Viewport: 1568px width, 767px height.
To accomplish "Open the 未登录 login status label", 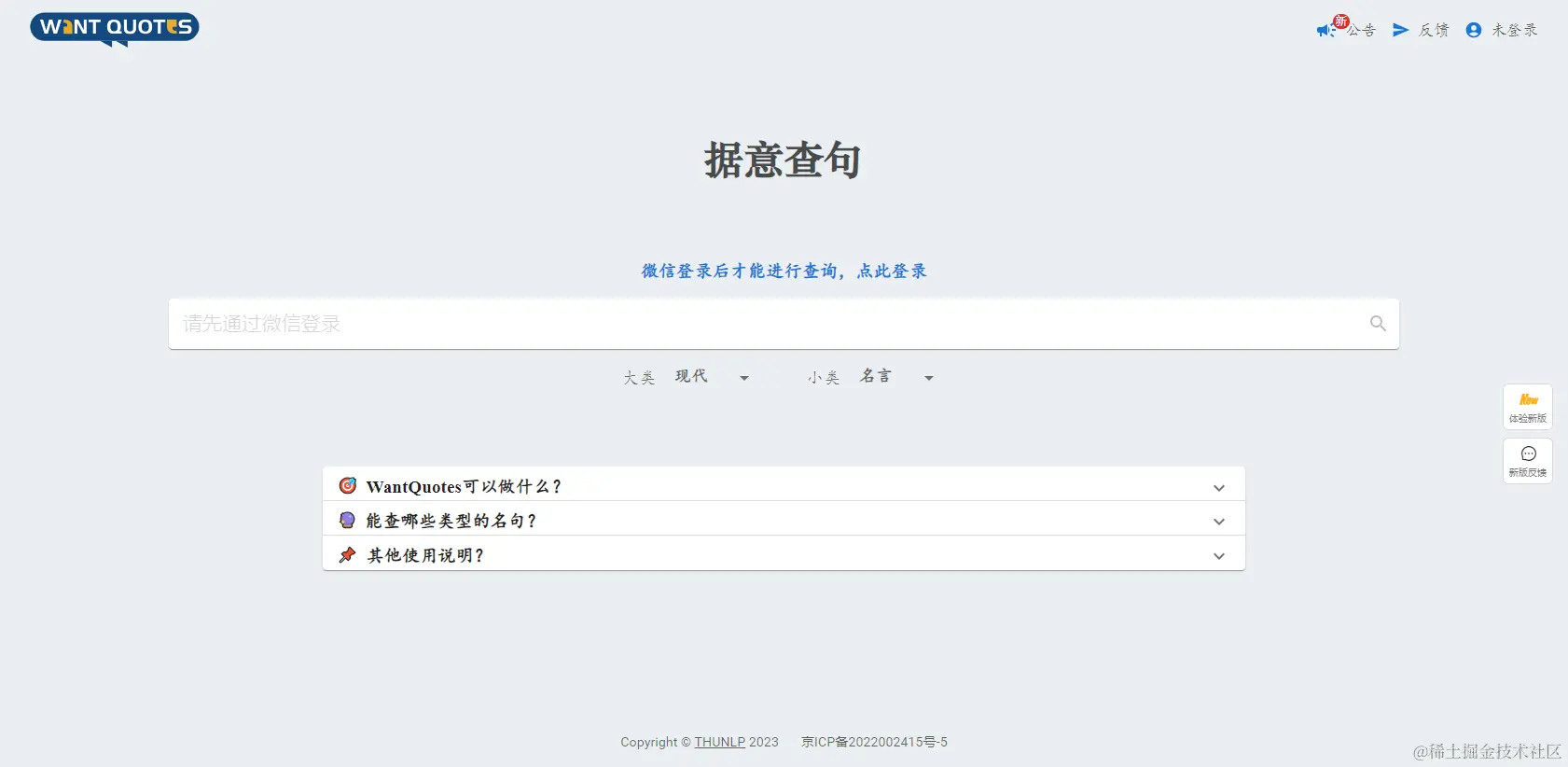I will pyautogui.click(x=1515, y=31).
